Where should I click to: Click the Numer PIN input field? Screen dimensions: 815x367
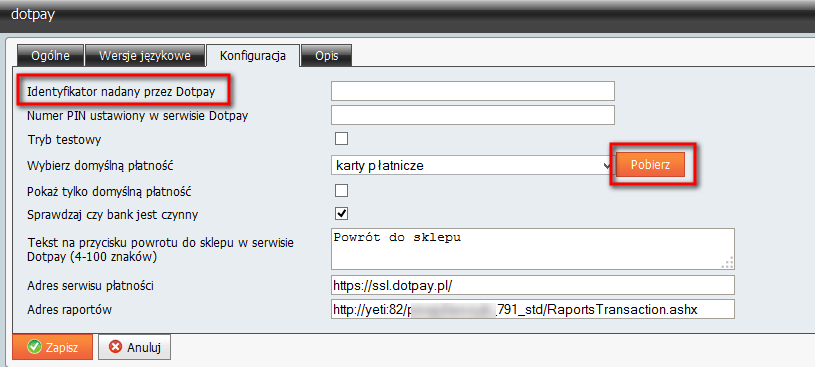click(473, 115)
